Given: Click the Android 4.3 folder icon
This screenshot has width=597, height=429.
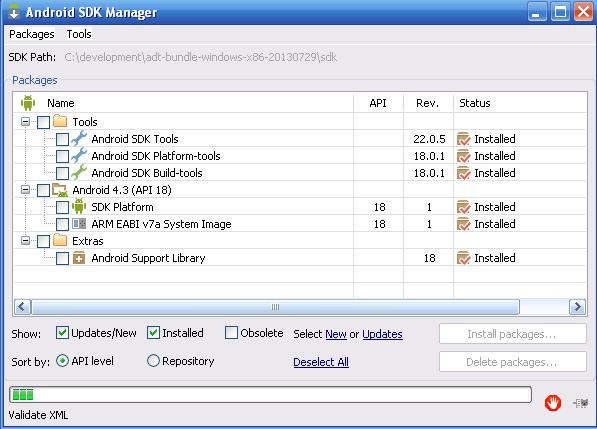Looking at the screenshot, I should tap(60, 190).
